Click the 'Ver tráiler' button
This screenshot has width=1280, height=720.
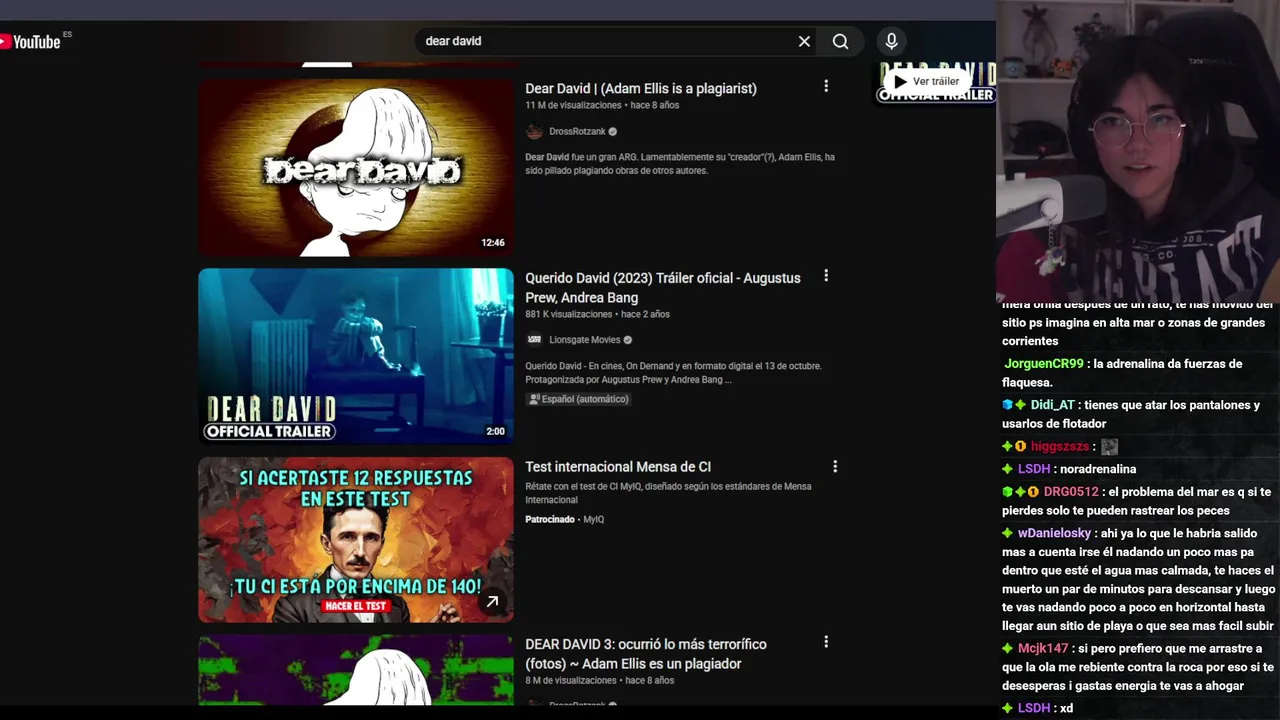tap(926, 81)
